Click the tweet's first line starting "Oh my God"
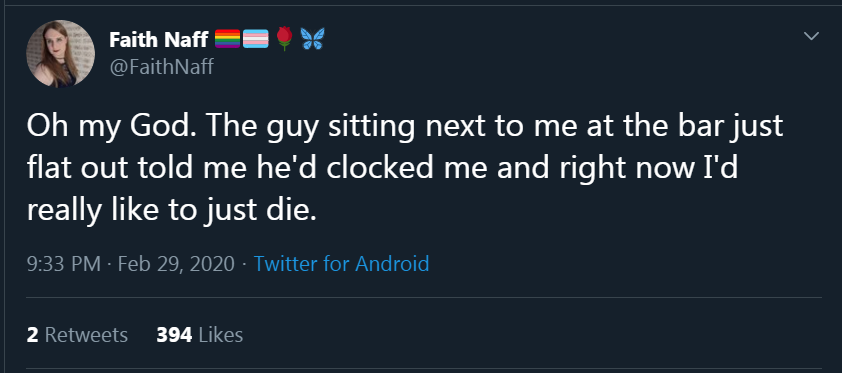The width and height of the screenshot is (842, 373). pos(405,128)
